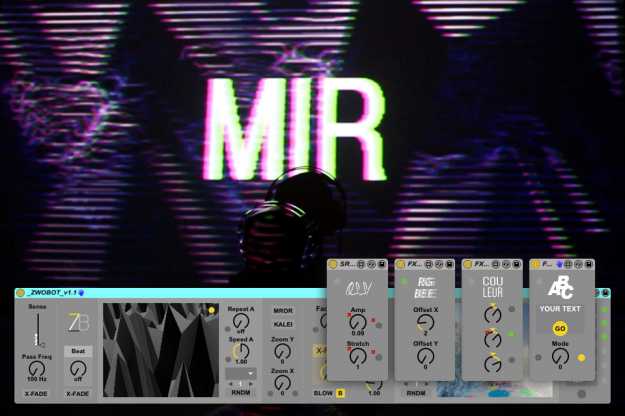Image resolution: width=625 pixels, height=416 pixels.
Task: Click RNDM button below RGBEE device
Action: point(416,393)
